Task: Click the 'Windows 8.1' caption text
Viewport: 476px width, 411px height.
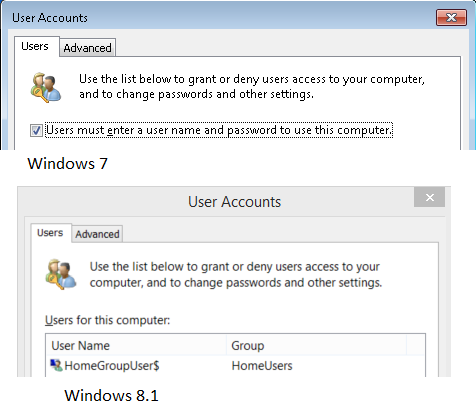Action: click(x=111, y=395)
